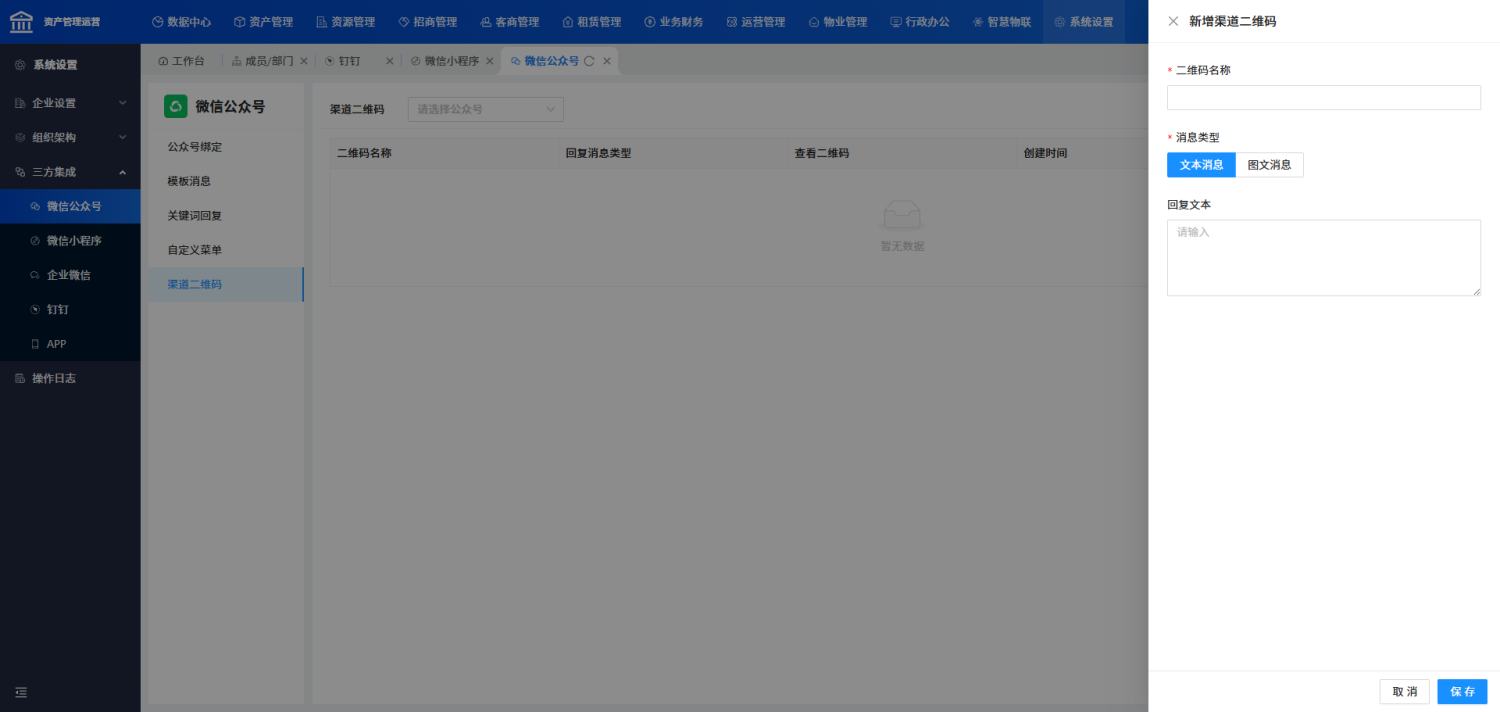Close the 微信公众号 tab

point(606,61)
